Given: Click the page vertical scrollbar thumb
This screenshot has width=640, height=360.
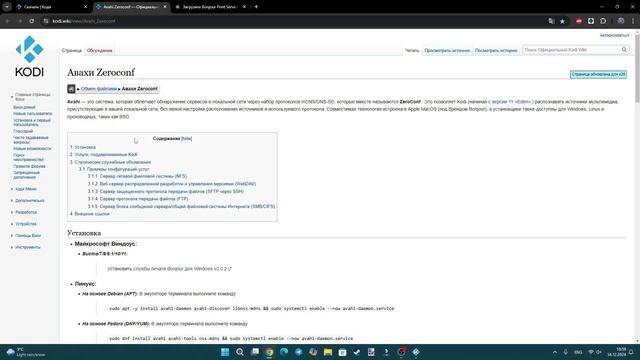Looking at the screenshot, I should tap(638, 69).
